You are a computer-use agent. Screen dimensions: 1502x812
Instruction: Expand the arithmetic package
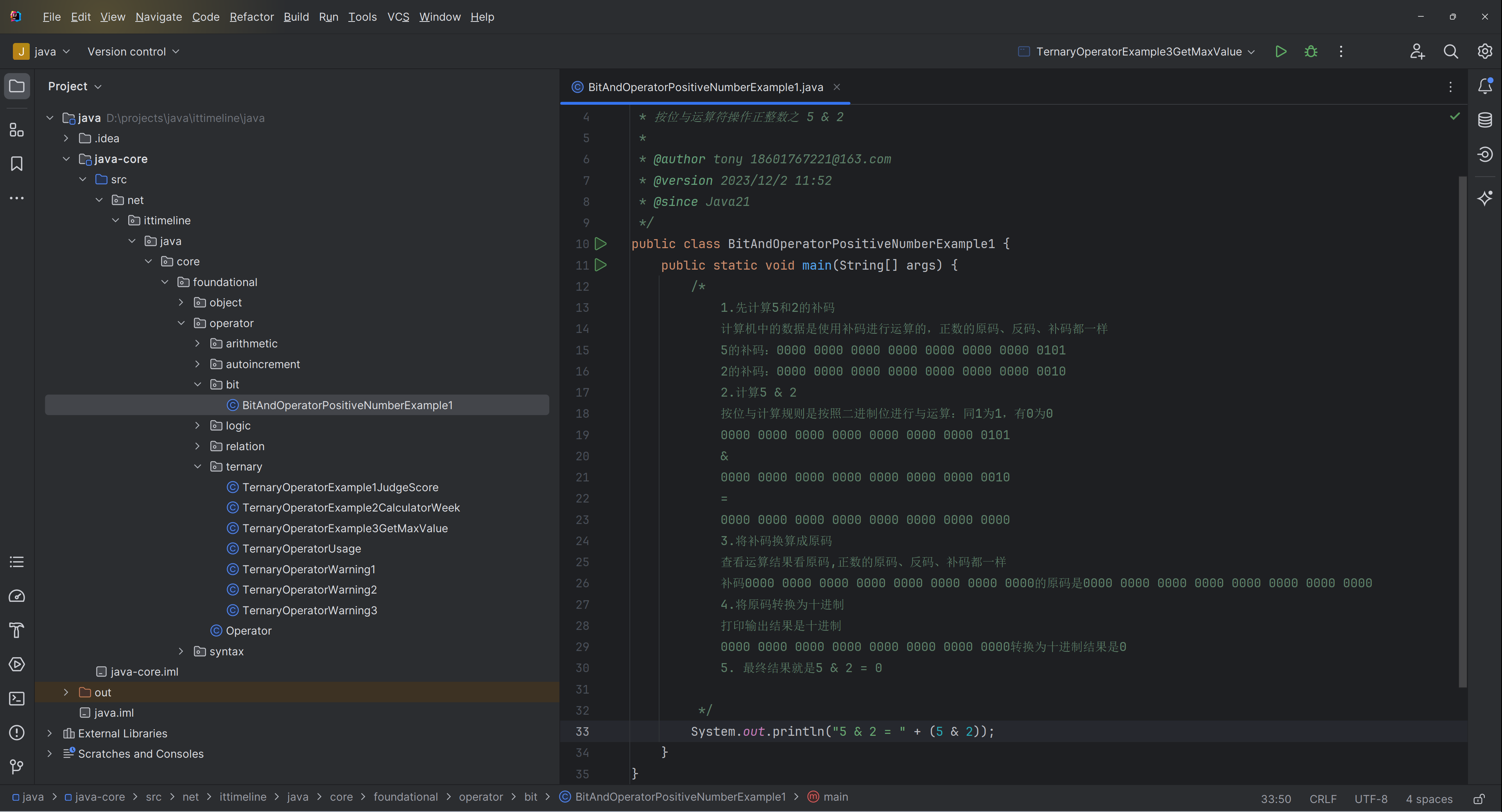pyautogui.click(x=197, y=343)
